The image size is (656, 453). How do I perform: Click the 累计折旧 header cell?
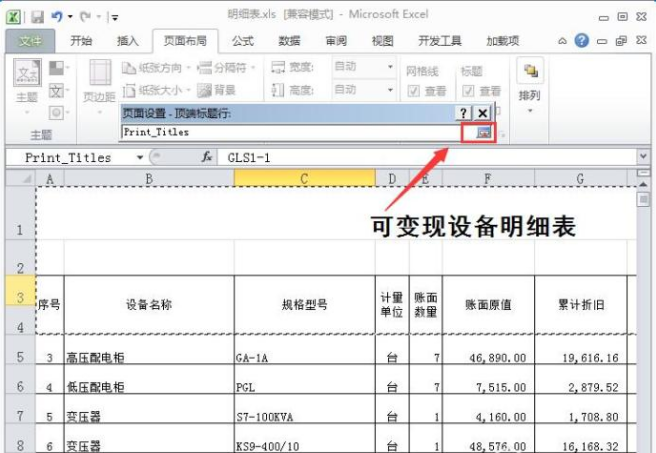click(x=581, y=305)
